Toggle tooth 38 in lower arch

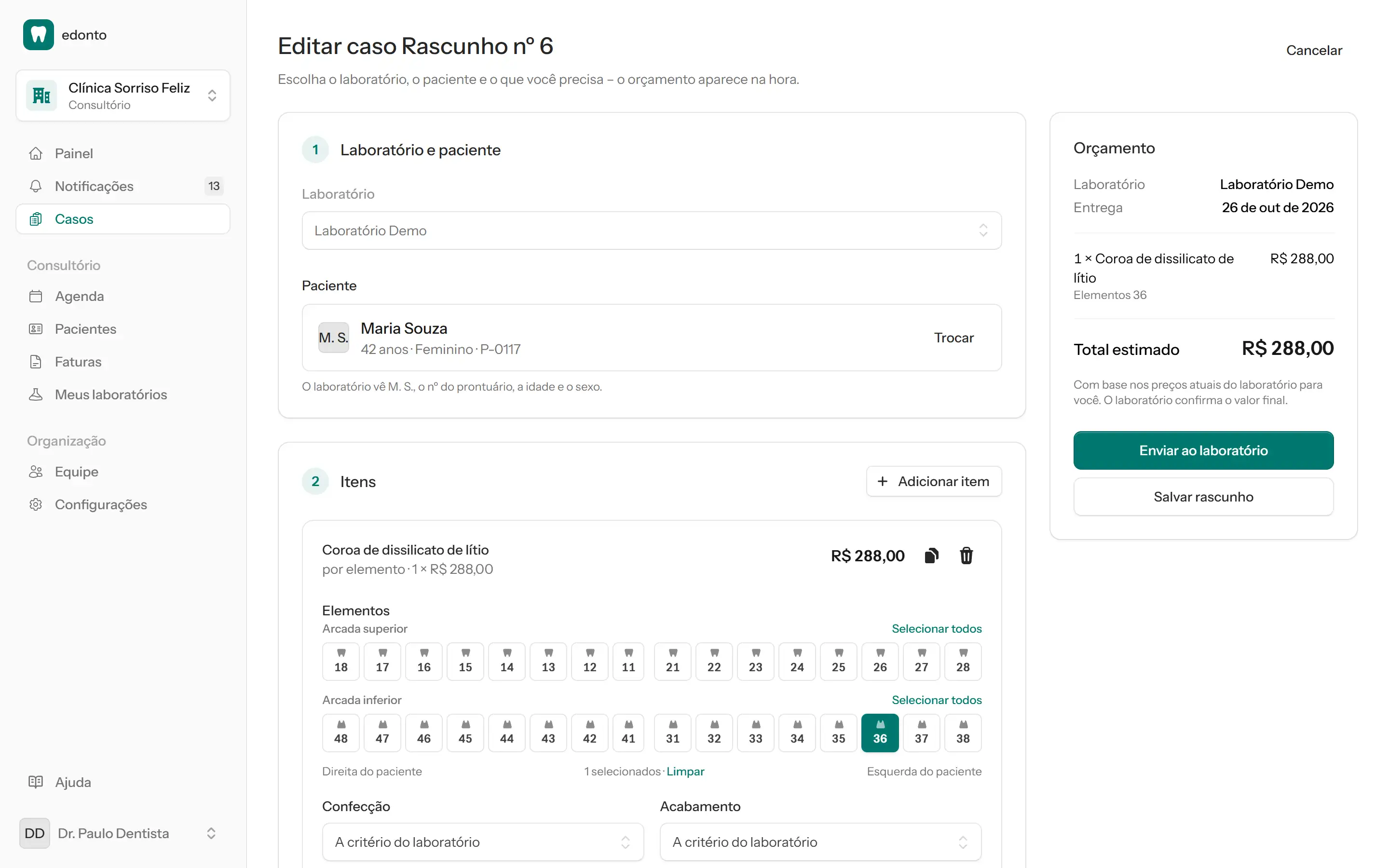963,732
